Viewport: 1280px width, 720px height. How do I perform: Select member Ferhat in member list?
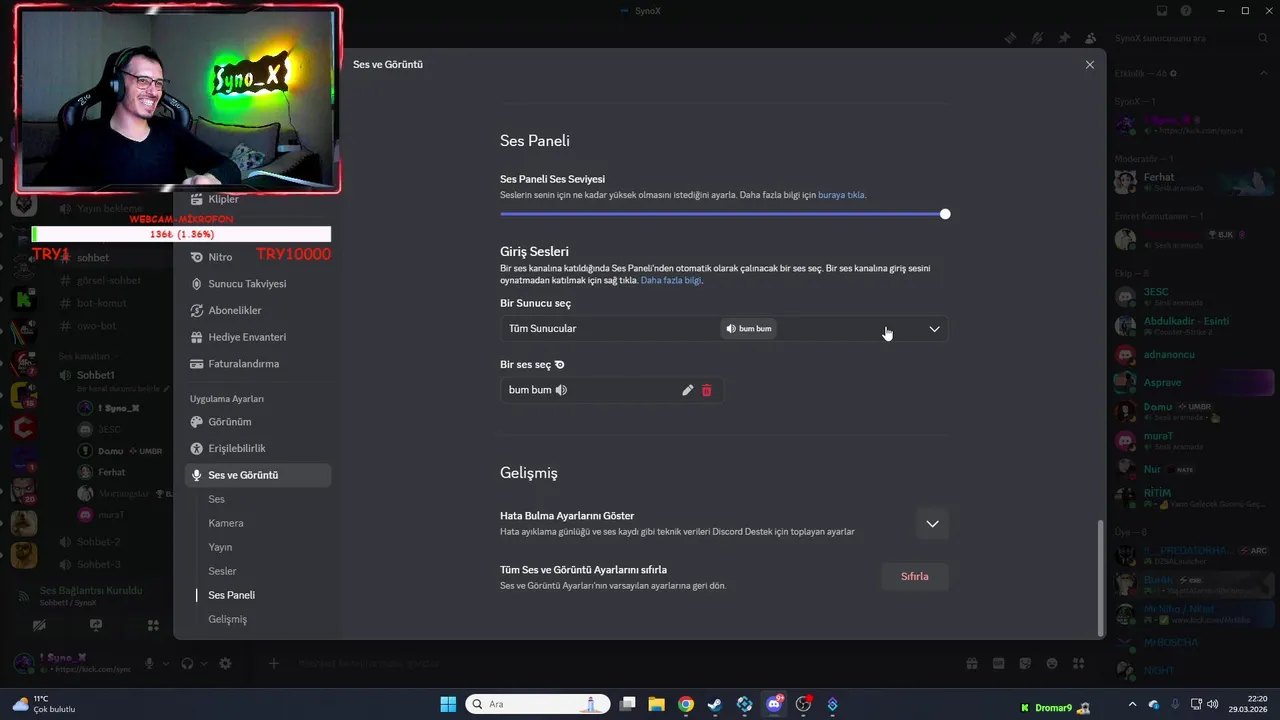pos(1193,182)
